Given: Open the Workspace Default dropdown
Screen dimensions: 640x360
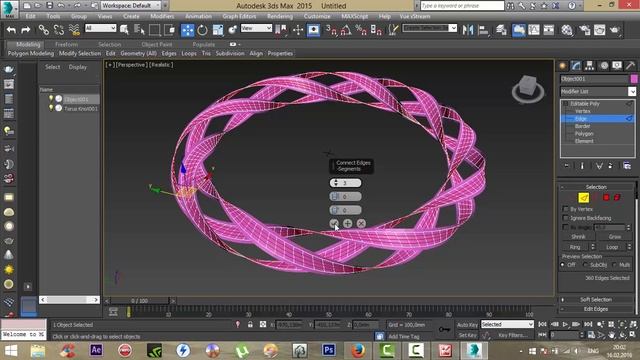Looking at the screenshot, I should coord(131,5).
